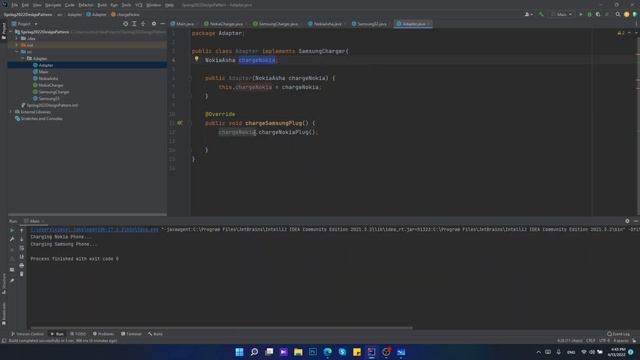640x360 pixels.
Task: Expand External Libraries node
Action: click(x=11, y=112)
